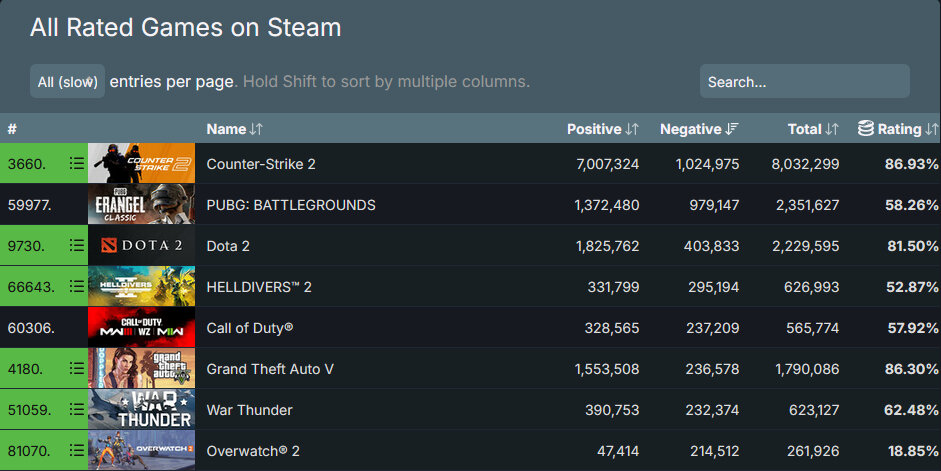
Task: Click the list icon in the Dota 2 row
Action: 76,245
